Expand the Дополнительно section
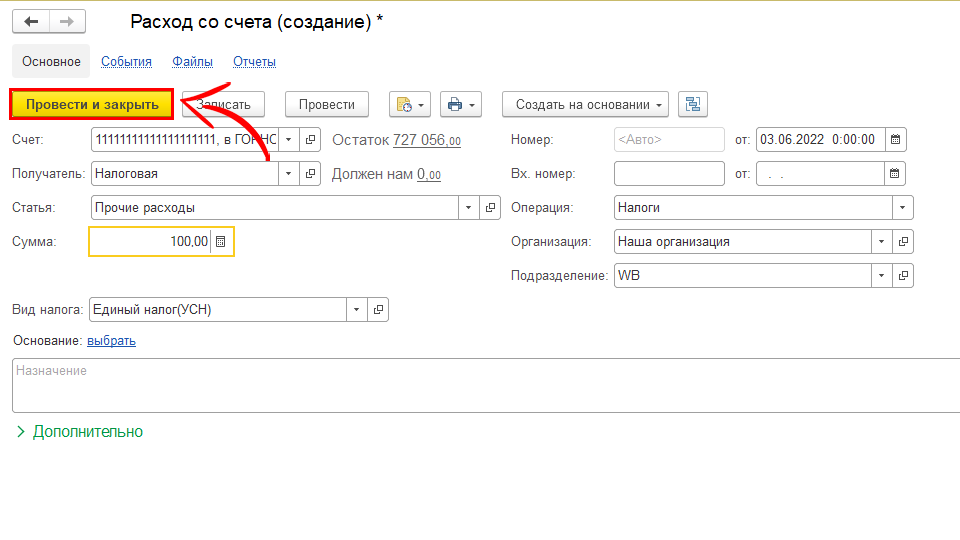Screen dimensions: 960x540 [x=80, y=432]
